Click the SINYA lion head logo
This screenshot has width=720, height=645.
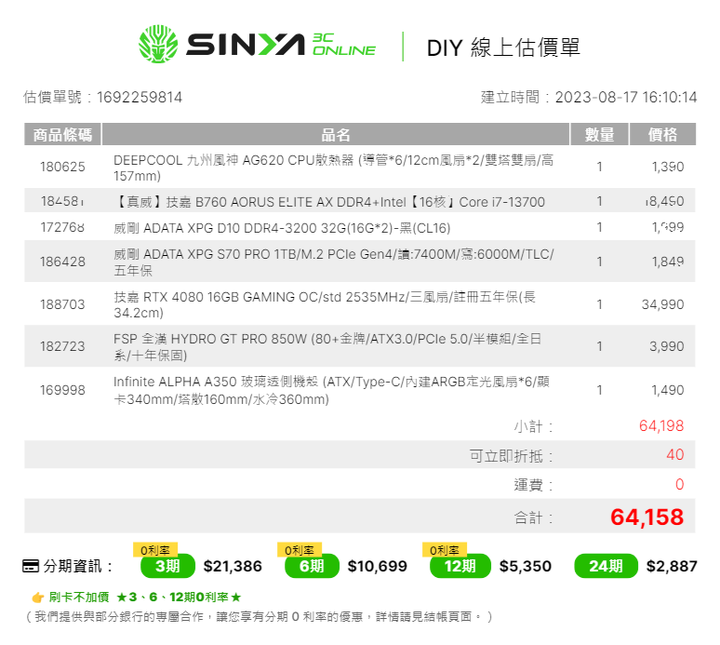click(x=158, y=44)
